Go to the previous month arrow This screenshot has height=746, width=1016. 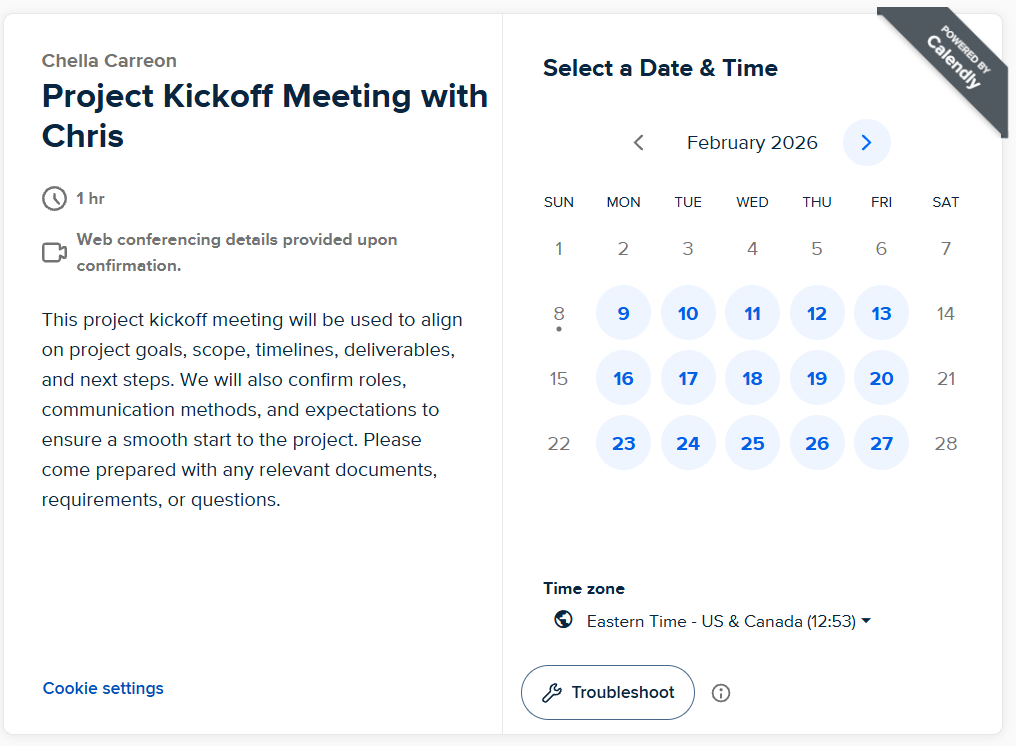639,143
